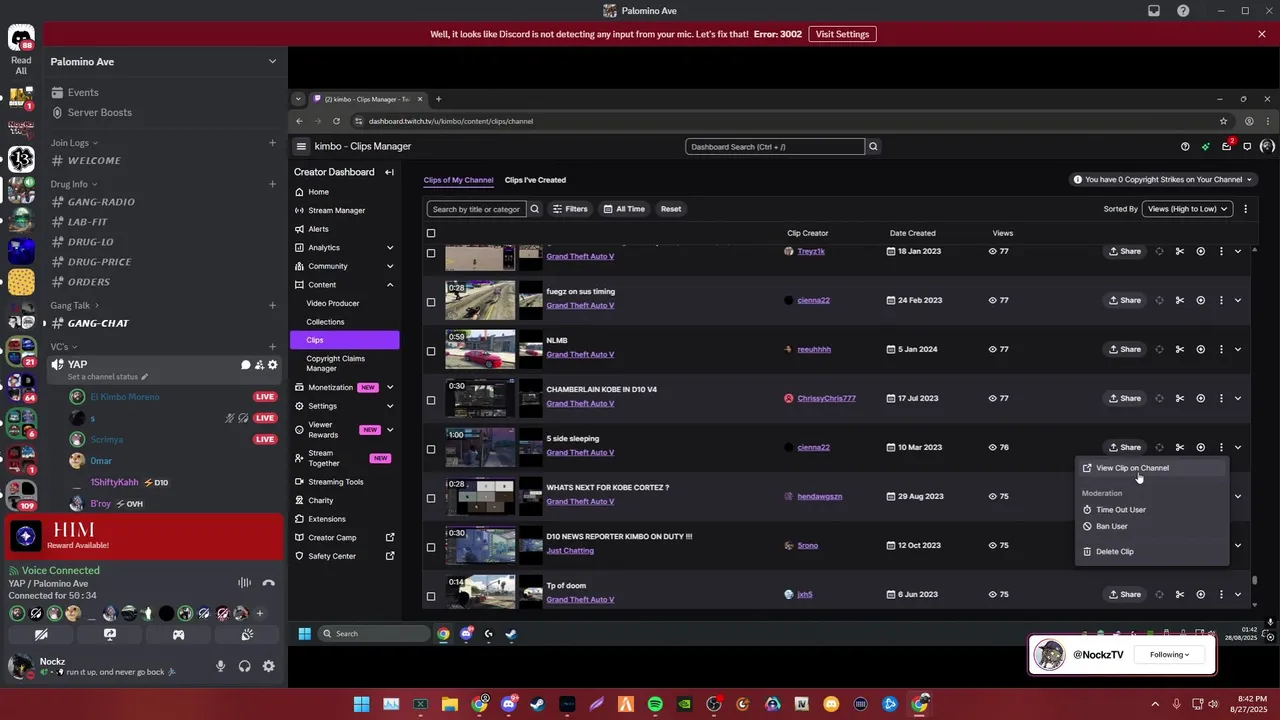Check the box for fuegz on sus timing clip
The image size is (1280, 720).
(431, 302)
